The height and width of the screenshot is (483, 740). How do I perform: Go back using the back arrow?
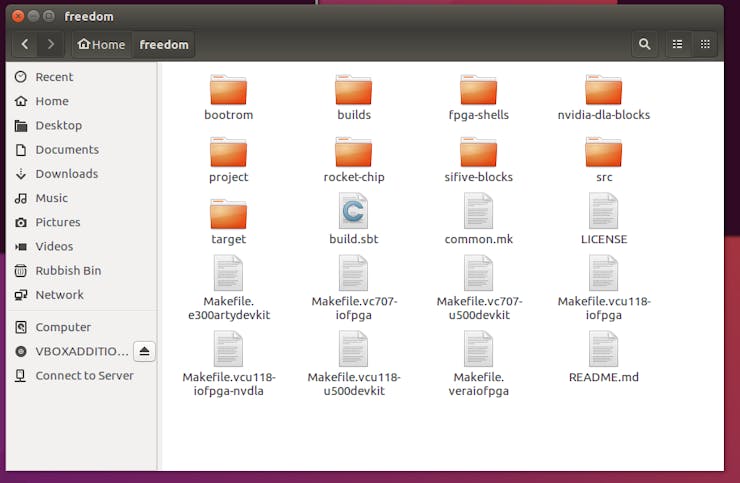(x=25, y=44)
